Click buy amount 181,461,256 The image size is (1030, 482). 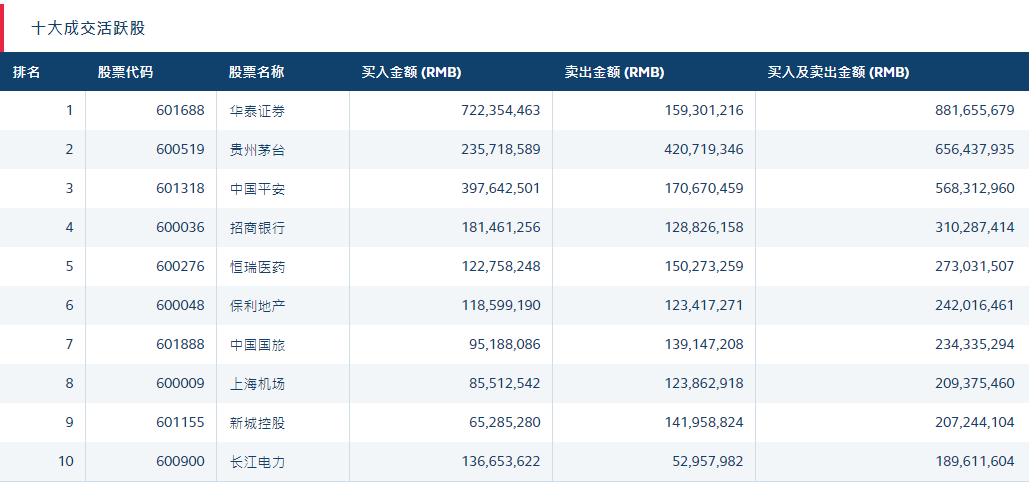coord(503,227)
